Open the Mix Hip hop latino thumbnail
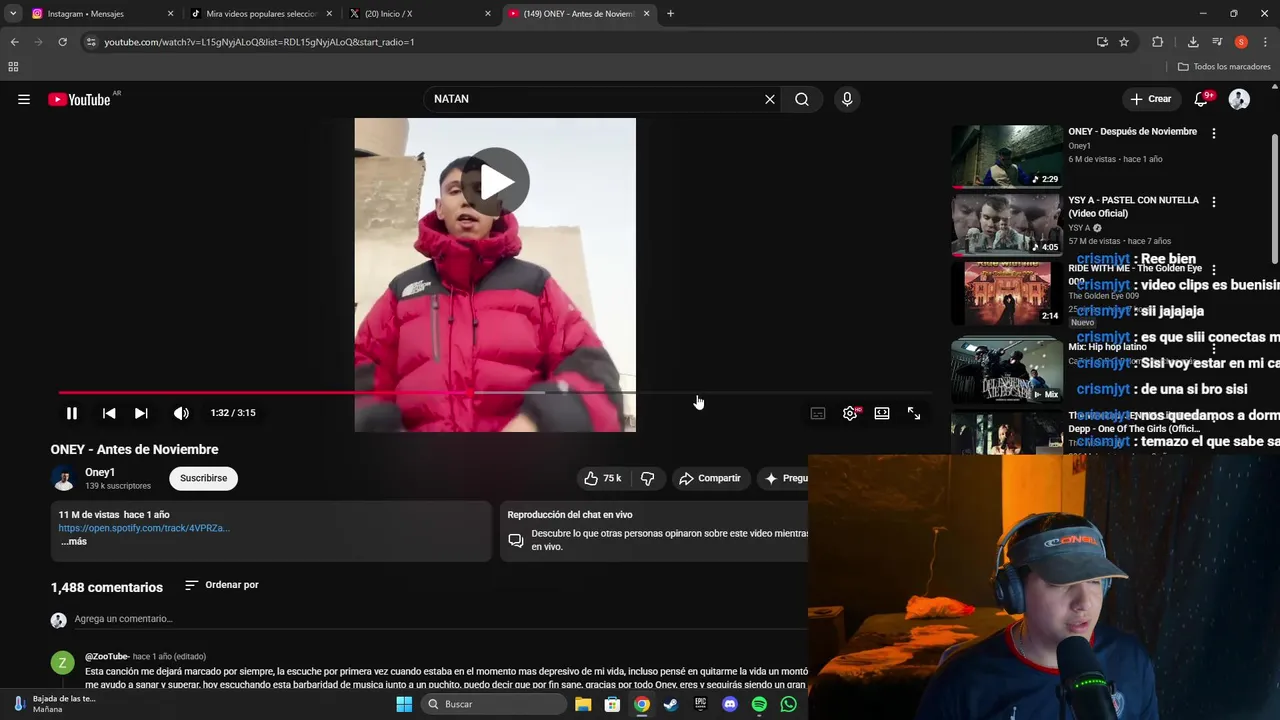The width and height of the screenshot is (1280, 720). pyautogui.click(x=1006, y=370)
